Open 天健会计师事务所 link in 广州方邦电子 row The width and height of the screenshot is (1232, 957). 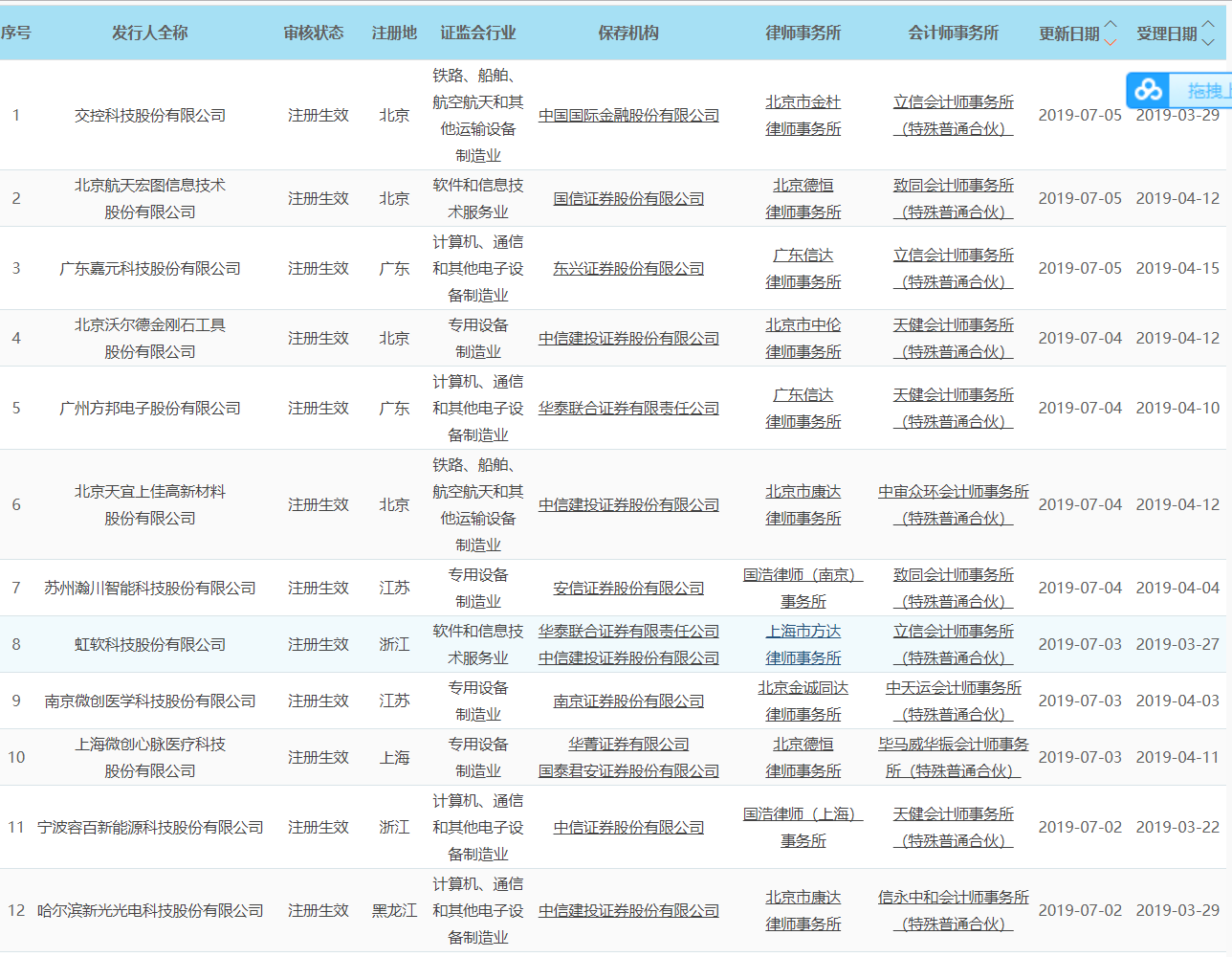coord(954,408)
